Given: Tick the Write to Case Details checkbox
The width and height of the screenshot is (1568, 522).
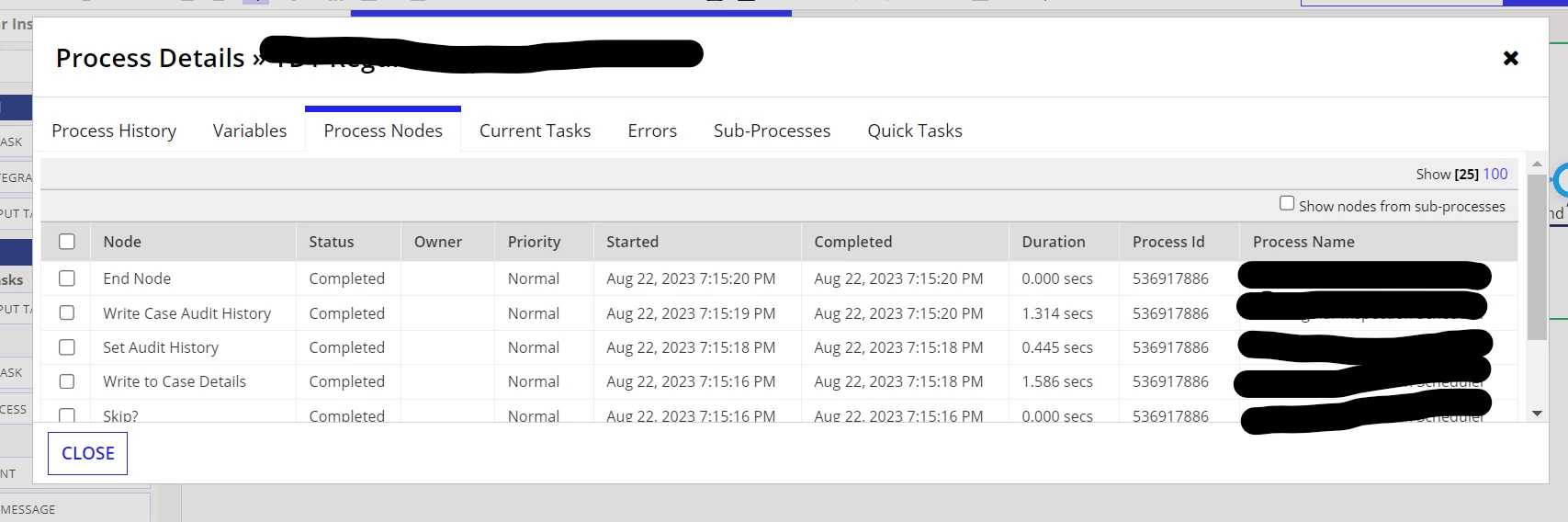Looking at the screenshot, I should pyautogui.click(x=67, y=381).
